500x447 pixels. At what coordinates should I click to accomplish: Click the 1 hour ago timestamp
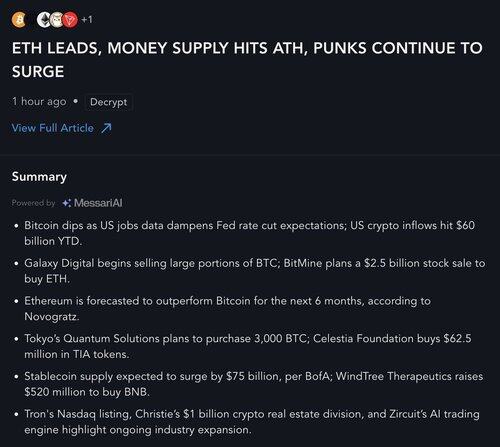(39, 101)
